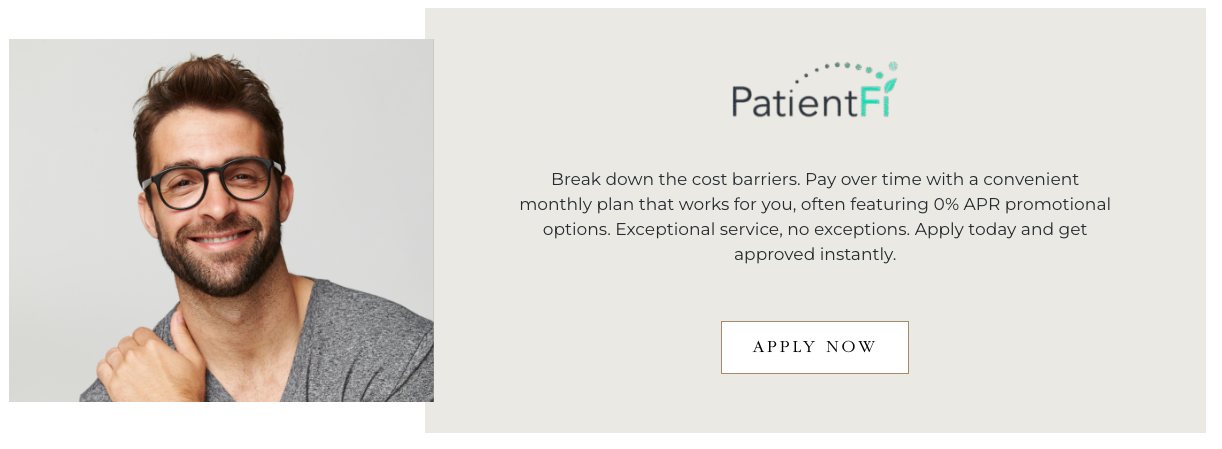Click the APPLY NOW button
Image resolution: width=1222 pixels, height=449 pixels.
pyautogui.click(x=814, y=347)
